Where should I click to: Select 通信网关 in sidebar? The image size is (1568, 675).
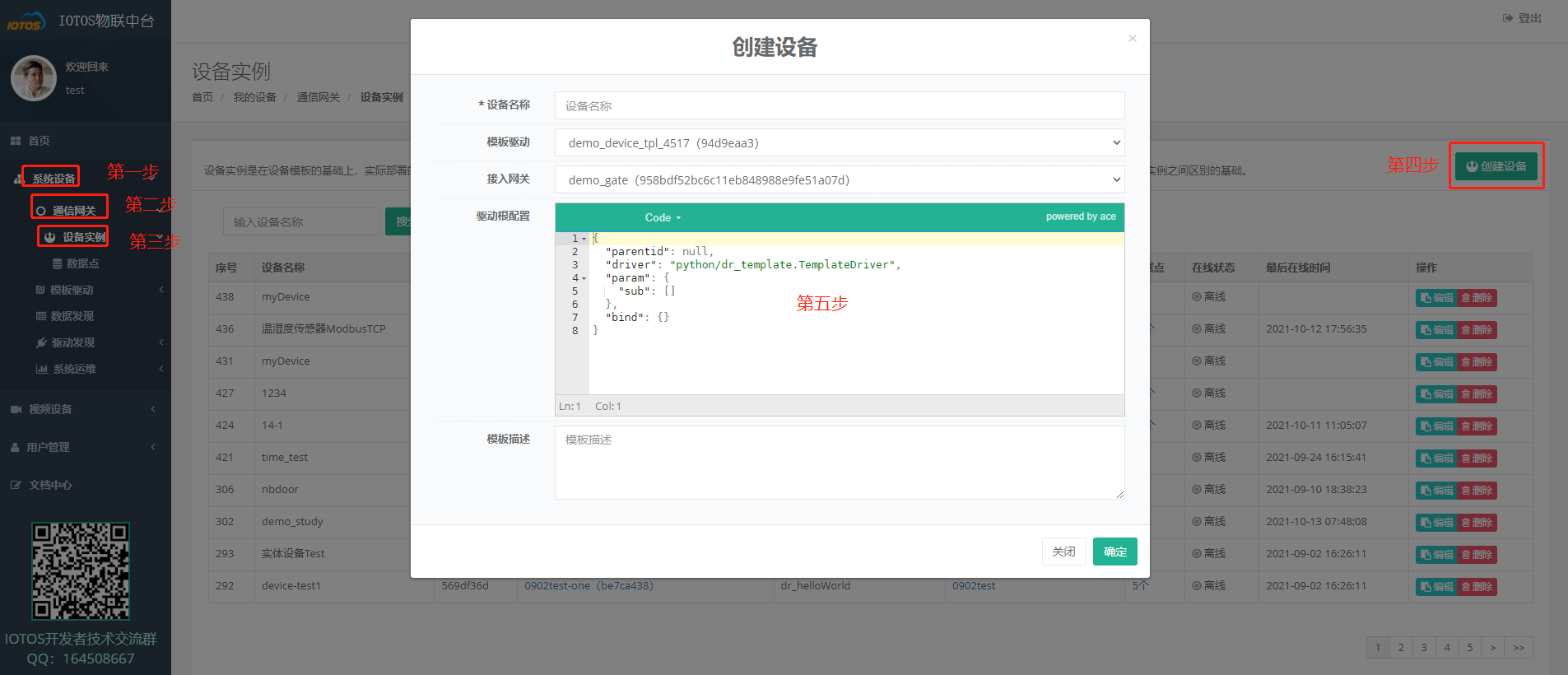74,211
